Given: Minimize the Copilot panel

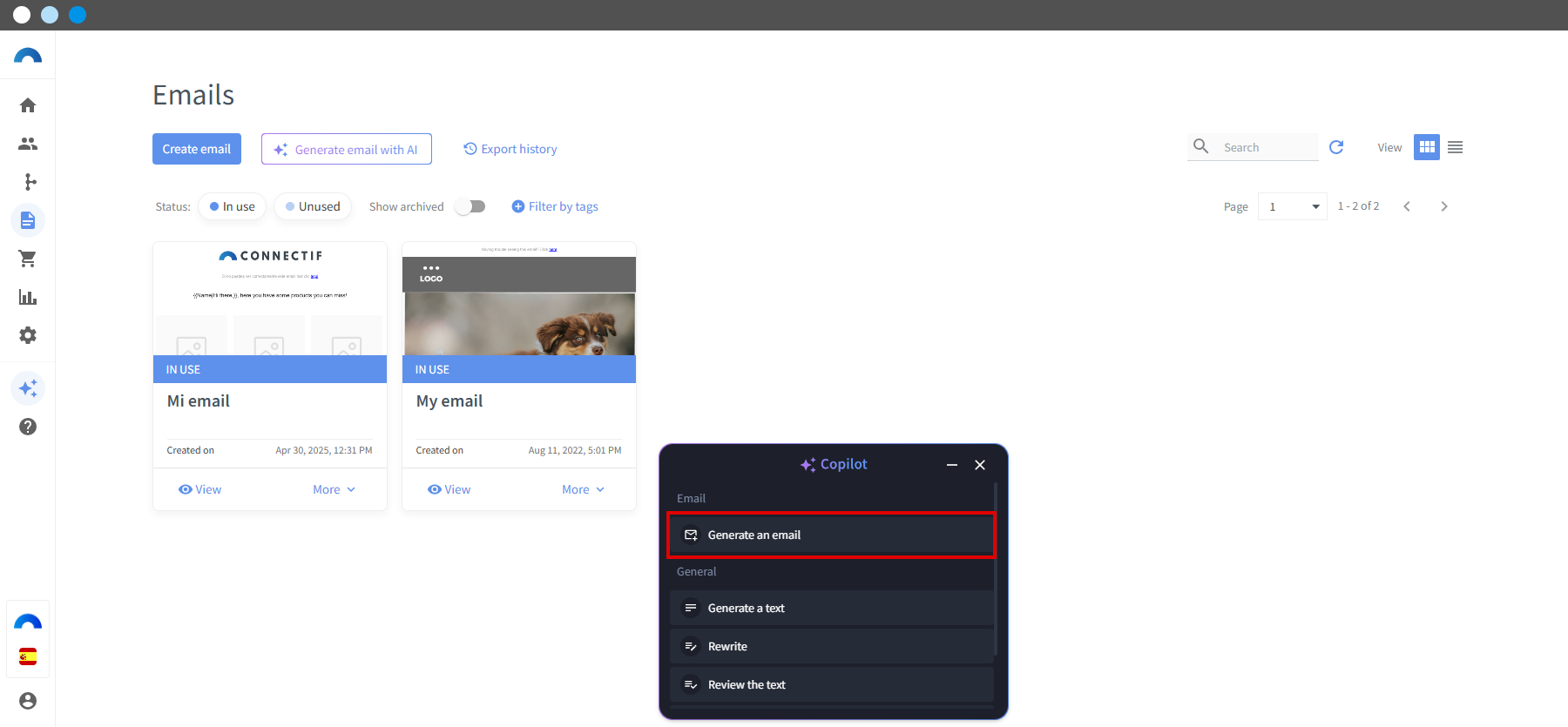Looking at the screenshot, I should [x=952, y=465].
